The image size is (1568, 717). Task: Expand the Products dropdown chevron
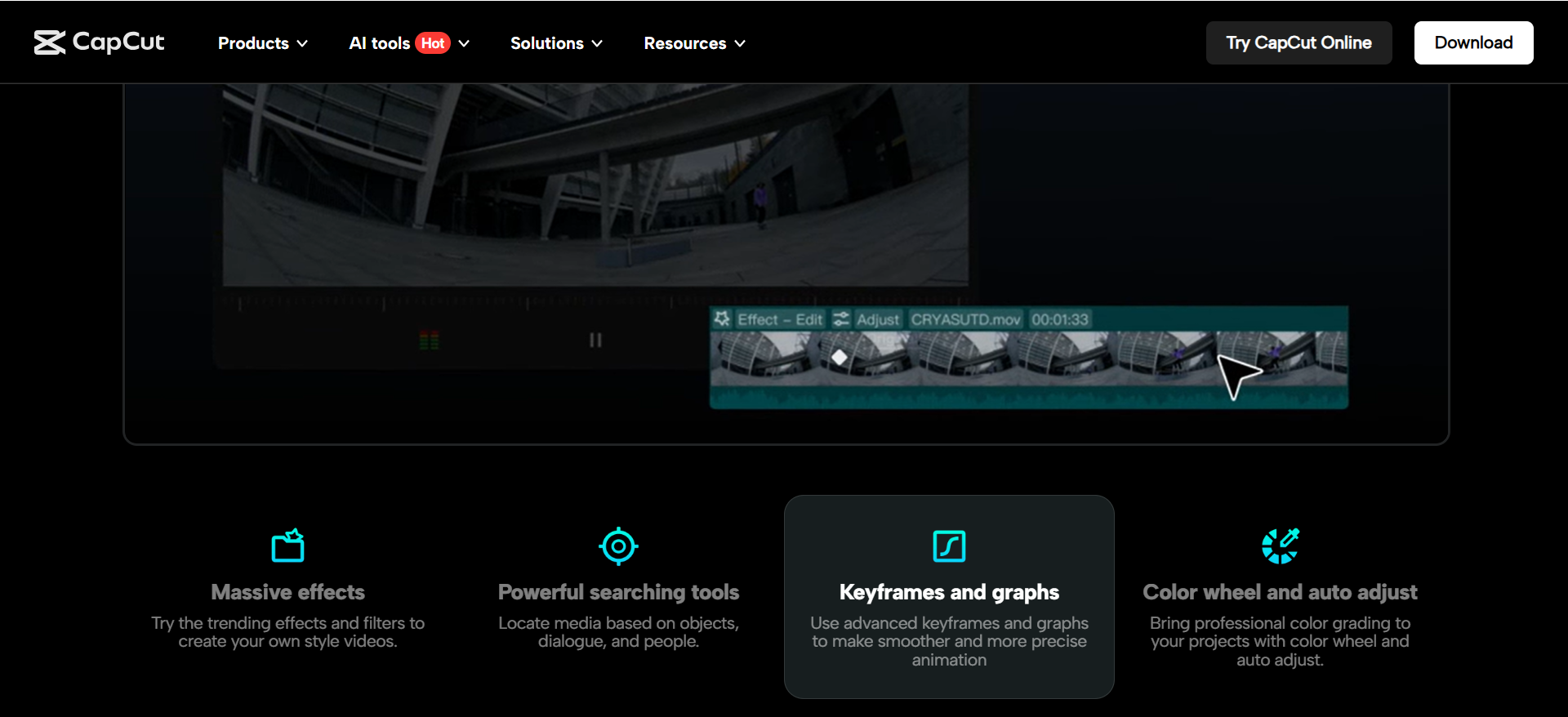(x=302, y=43)
